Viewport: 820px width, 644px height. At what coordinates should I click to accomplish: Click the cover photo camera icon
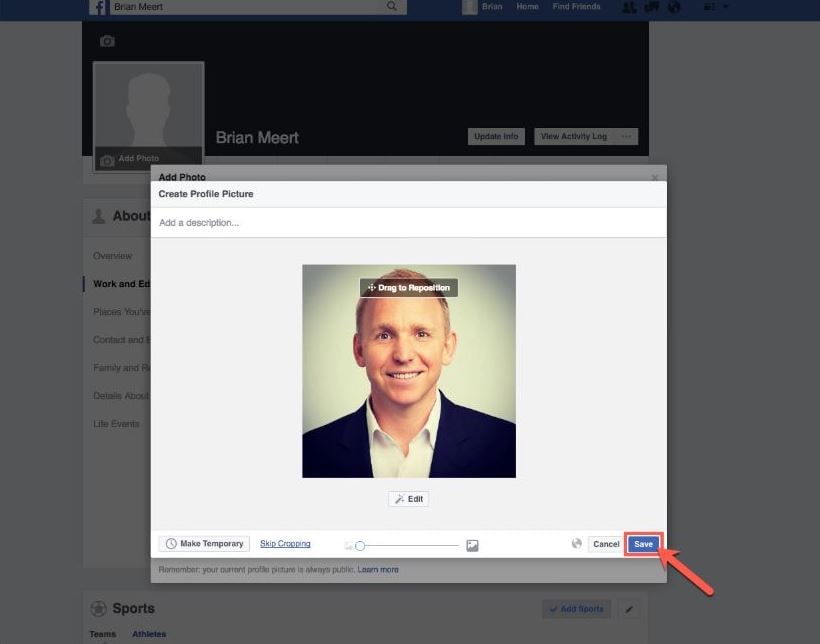107,41
